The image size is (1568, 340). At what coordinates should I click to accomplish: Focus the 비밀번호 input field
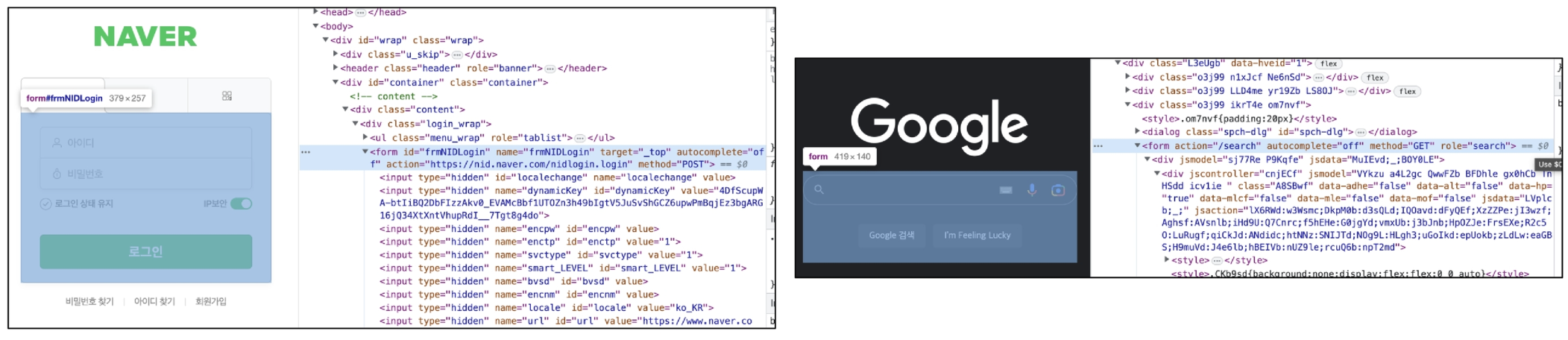[x=146, y=174]
